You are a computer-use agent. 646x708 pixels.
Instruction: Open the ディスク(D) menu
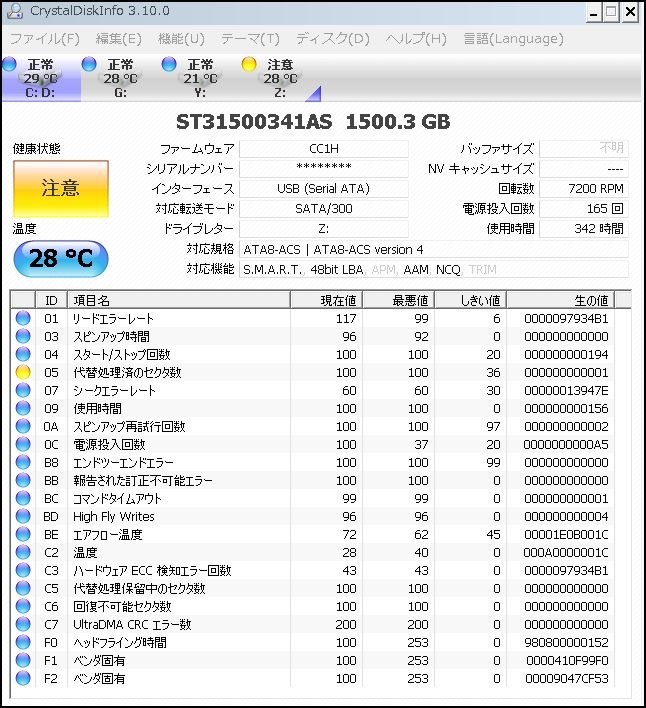click(x=333, y=39)
